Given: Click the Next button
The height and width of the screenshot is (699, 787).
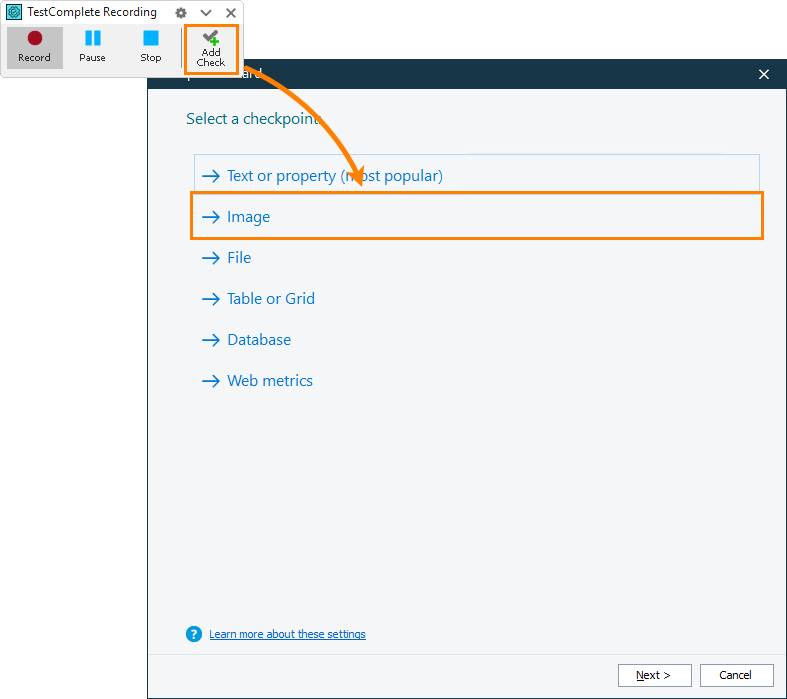Looking at the screenshot, I should 654,675.
